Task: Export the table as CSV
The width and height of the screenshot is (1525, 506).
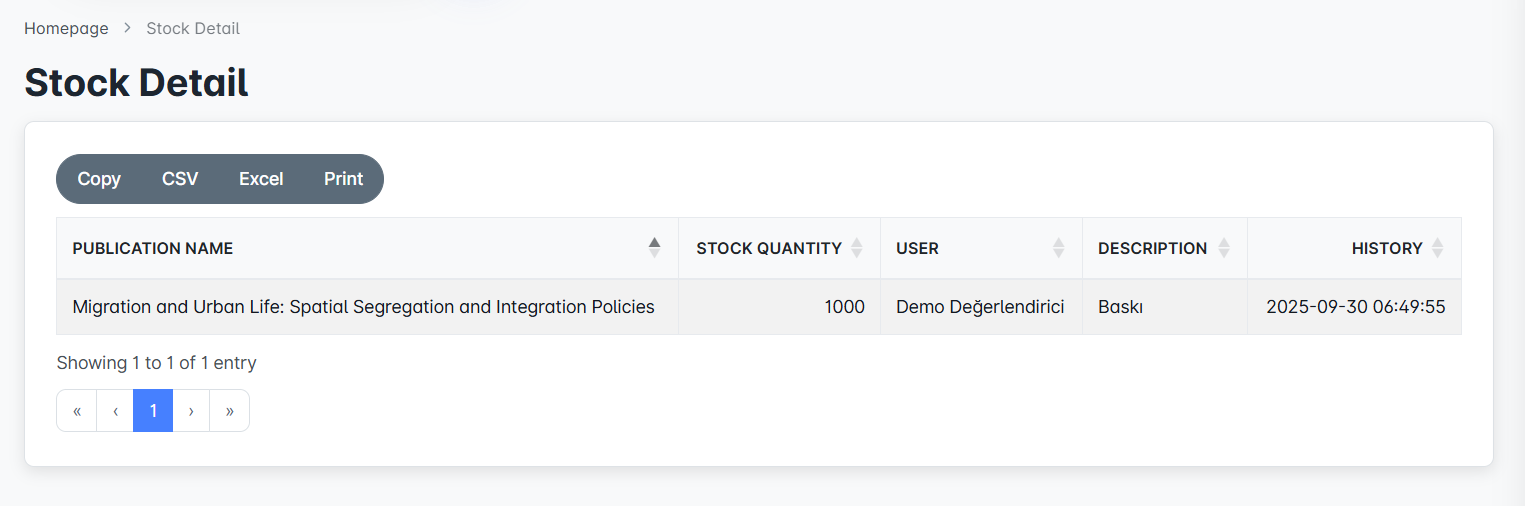Action: [180, 179]
